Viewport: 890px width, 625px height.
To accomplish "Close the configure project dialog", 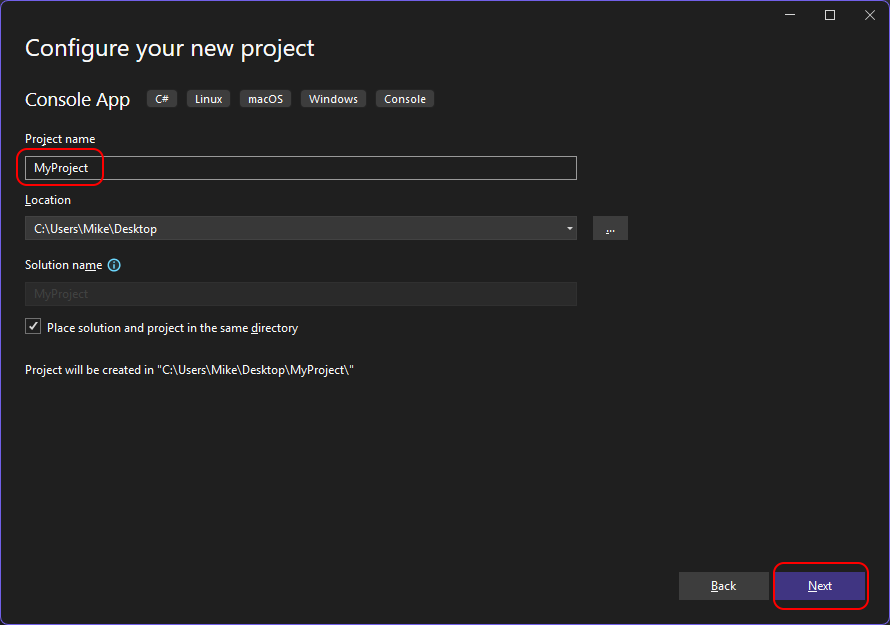I will [867, 15].
